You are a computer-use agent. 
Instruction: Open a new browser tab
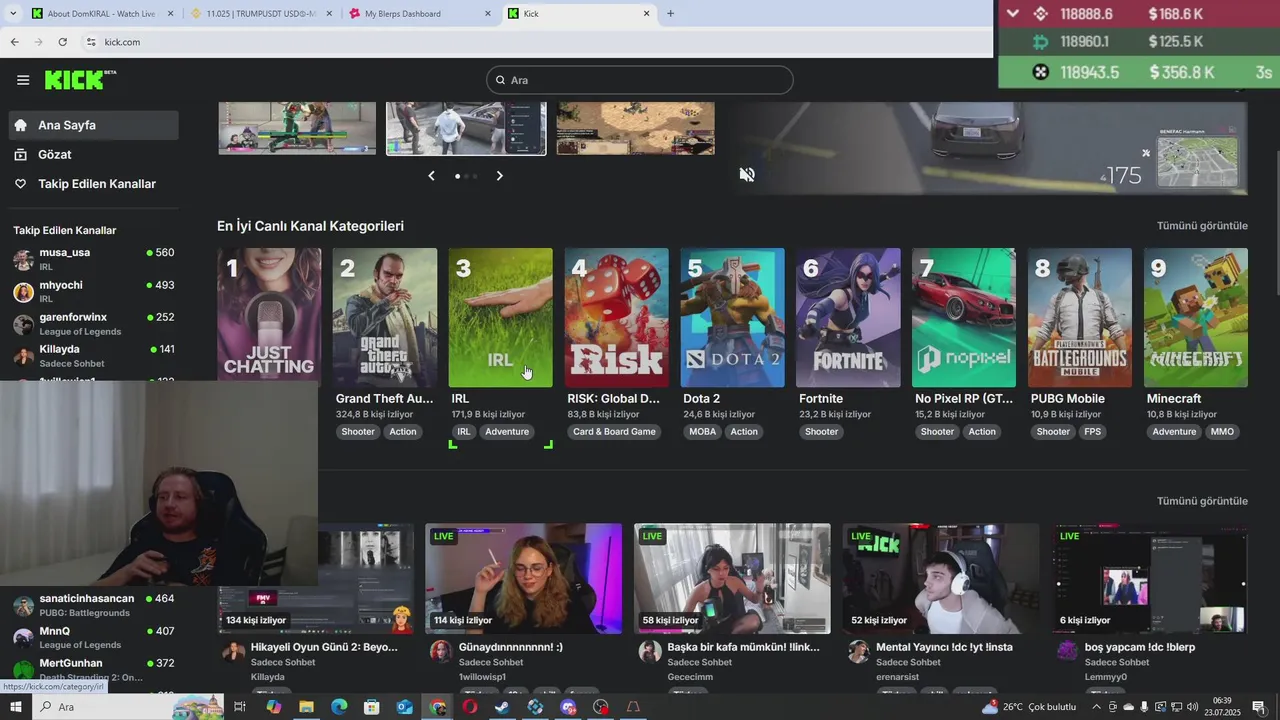click(670, 14)
